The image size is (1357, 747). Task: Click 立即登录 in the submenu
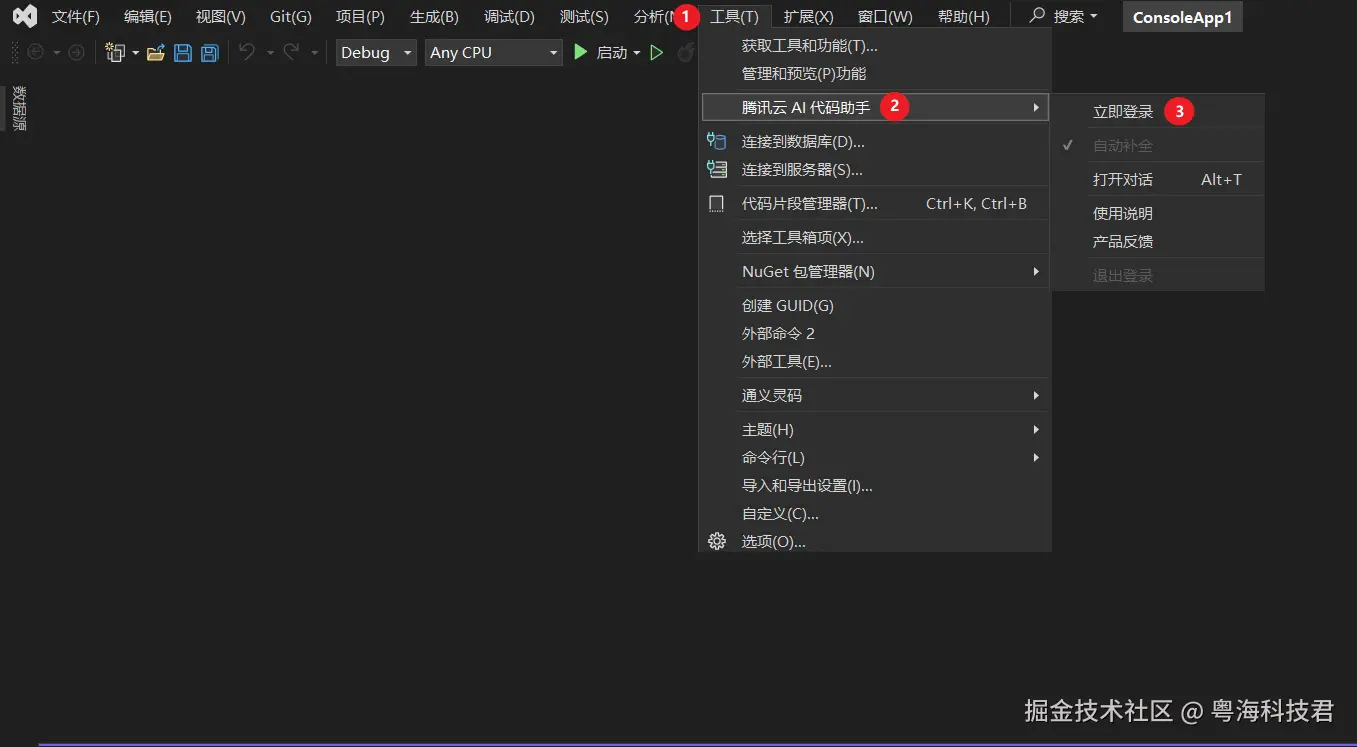click(x=1159, y=112)
